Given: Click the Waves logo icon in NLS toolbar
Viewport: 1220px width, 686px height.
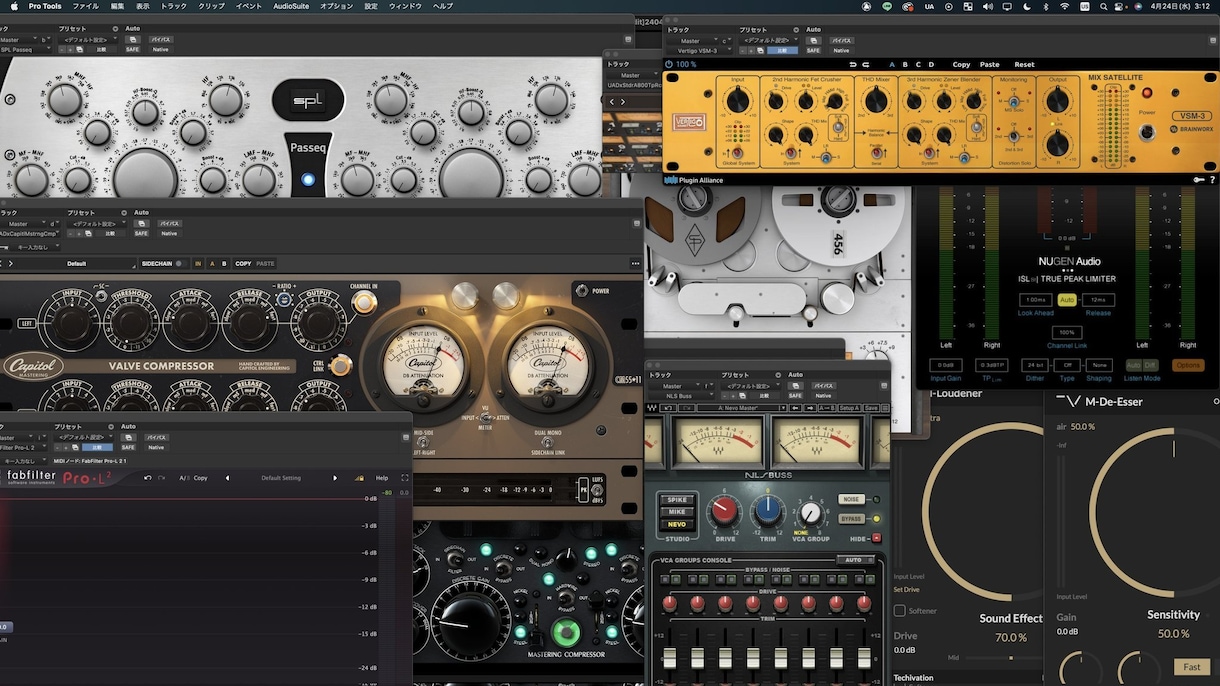Looking at the screenshot, I should click(653, 408).
